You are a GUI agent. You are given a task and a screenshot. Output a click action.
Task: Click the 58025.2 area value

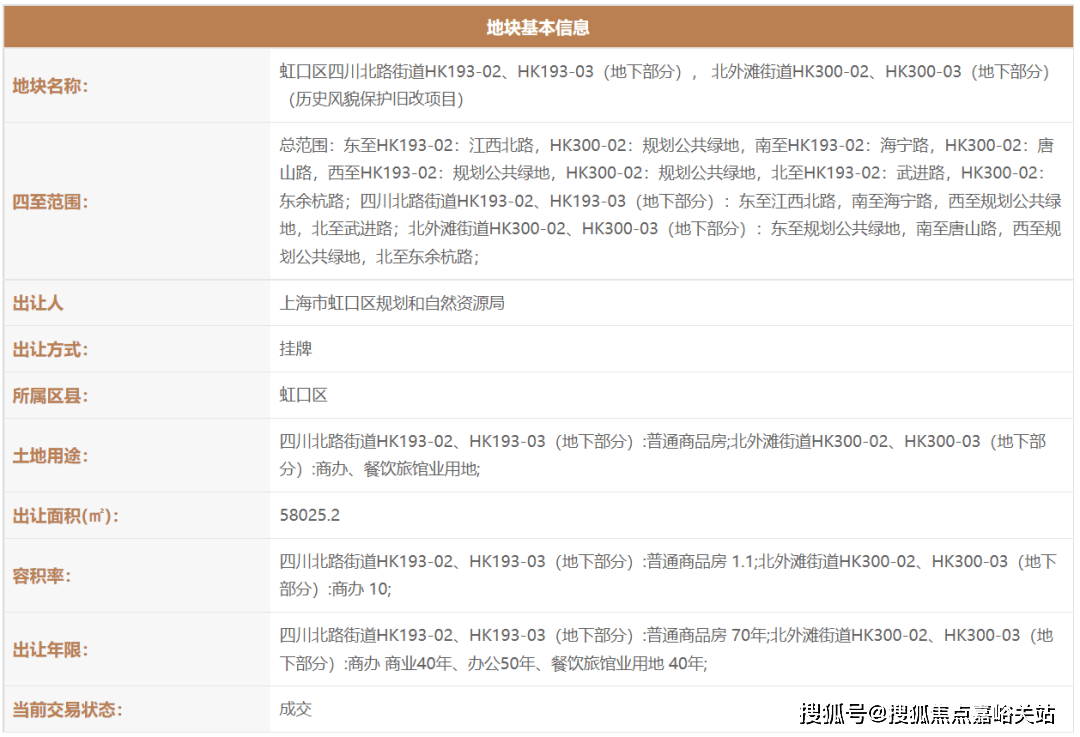coord(310,516)
